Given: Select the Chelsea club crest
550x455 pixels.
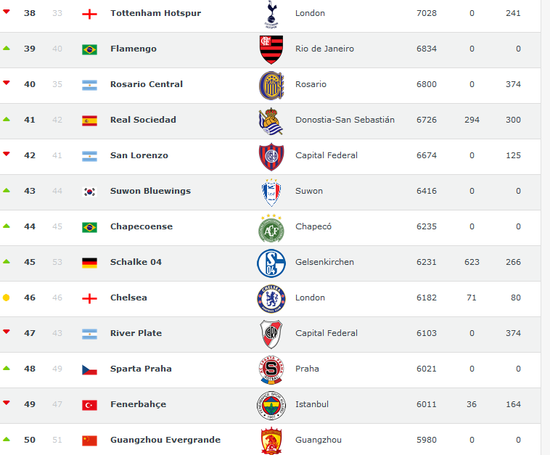Looking at the screenshot, I should tap(271, 299).
